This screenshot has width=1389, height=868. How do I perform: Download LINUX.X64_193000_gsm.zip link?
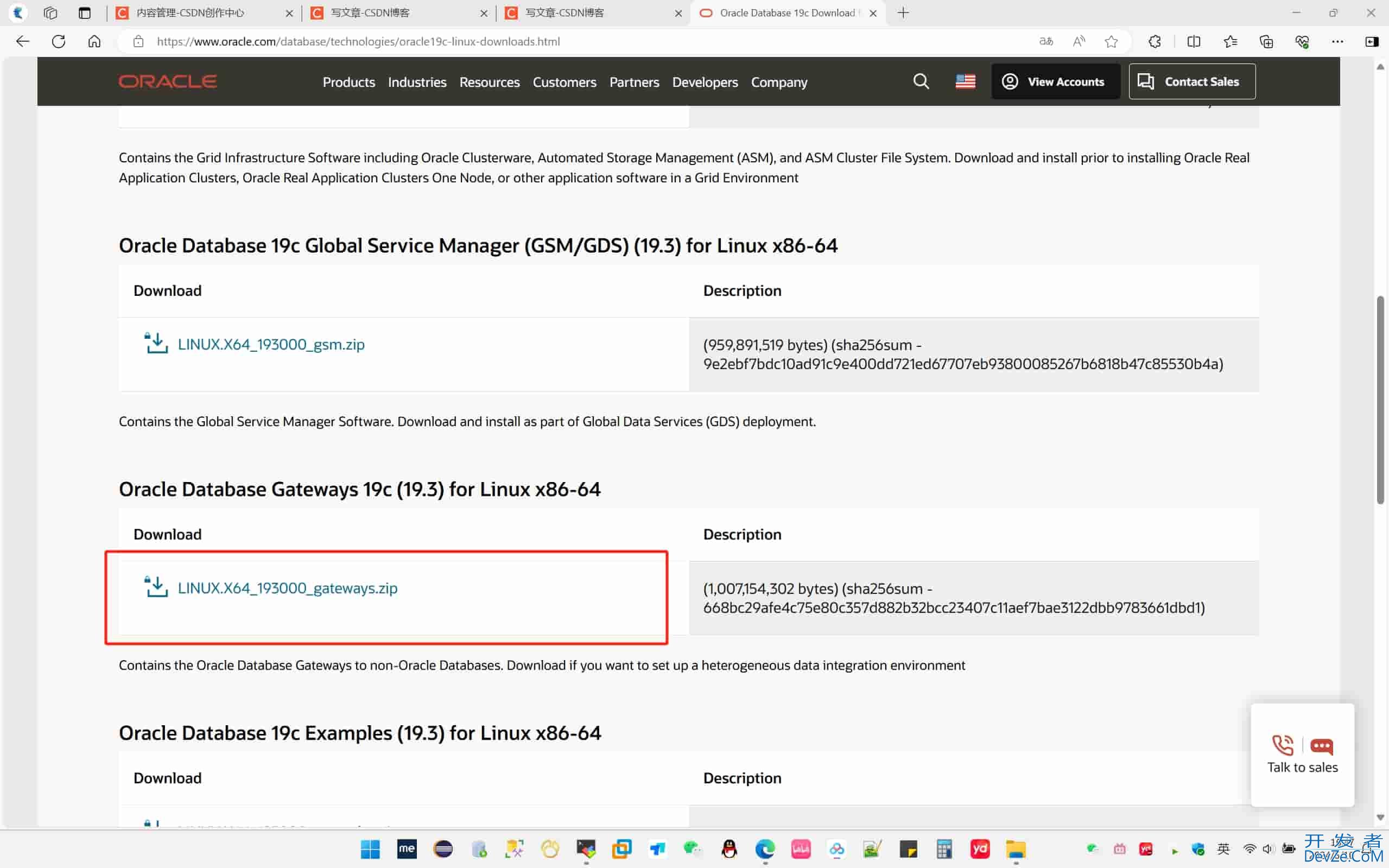[271, 344]
